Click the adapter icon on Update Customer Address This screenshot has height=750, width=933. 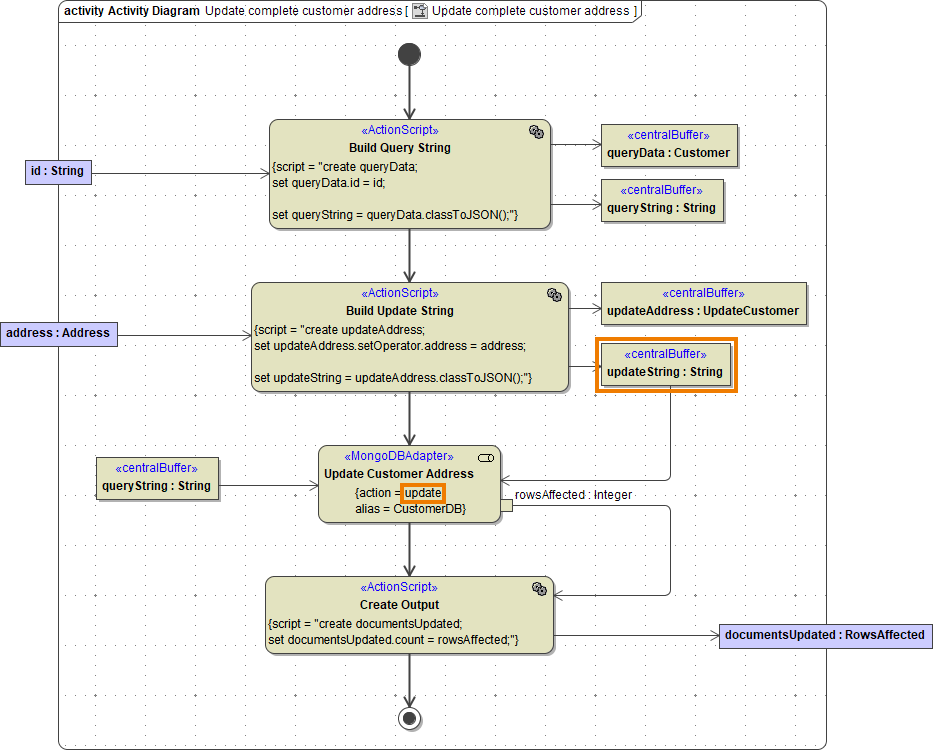click(x=486, y=457)
